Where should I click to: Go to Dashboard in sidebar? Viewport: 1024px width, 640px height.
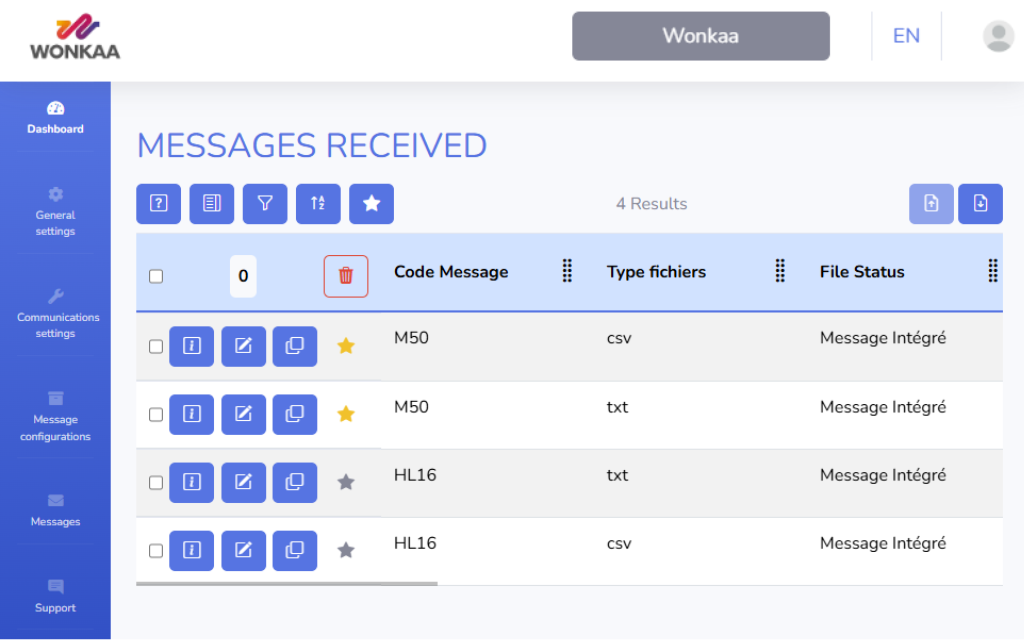pyautogui.click(x=56, y=118)
